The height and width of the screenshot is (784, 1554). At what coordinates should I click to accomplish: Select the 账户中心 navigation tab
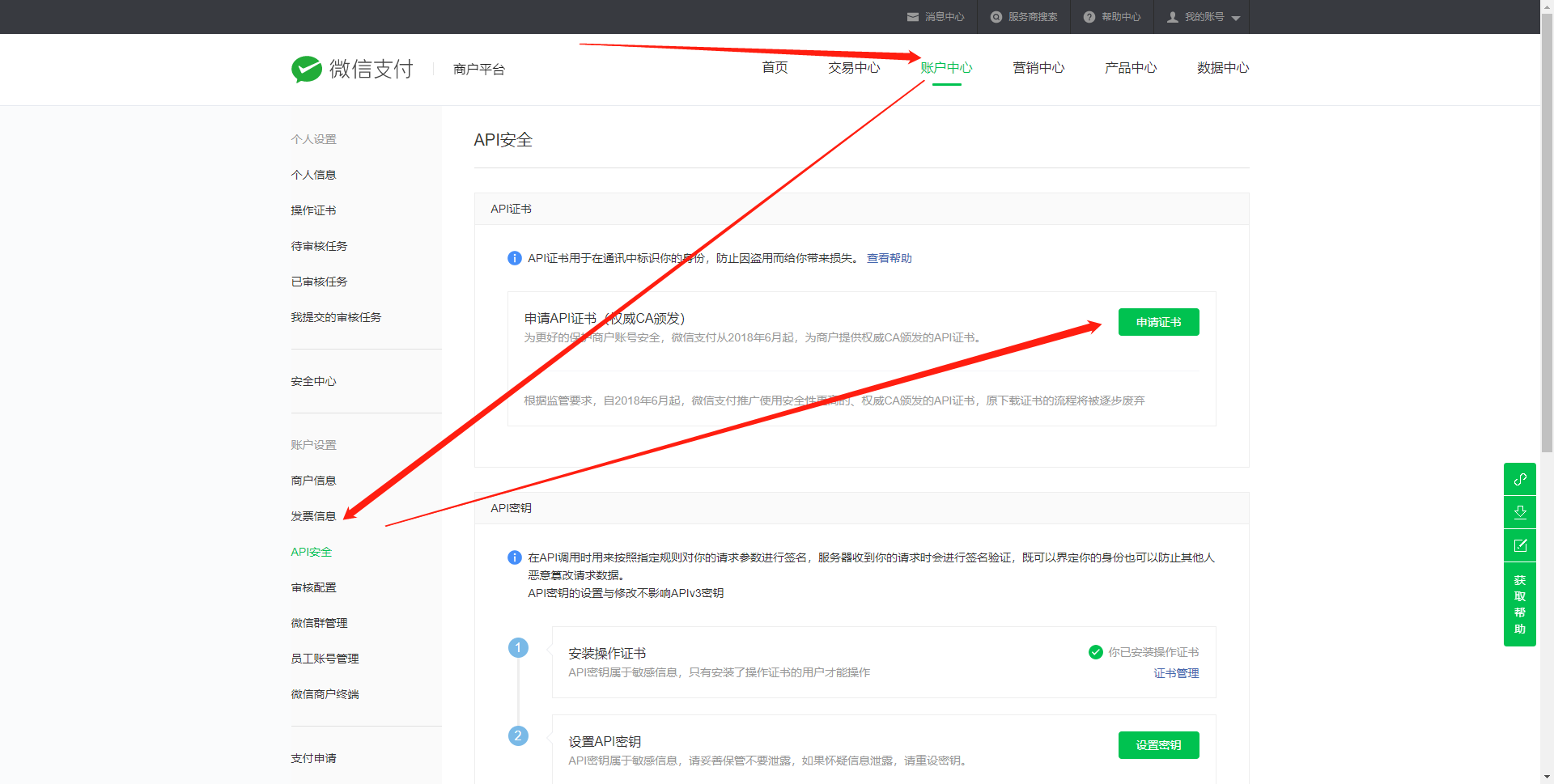point(946,68)
